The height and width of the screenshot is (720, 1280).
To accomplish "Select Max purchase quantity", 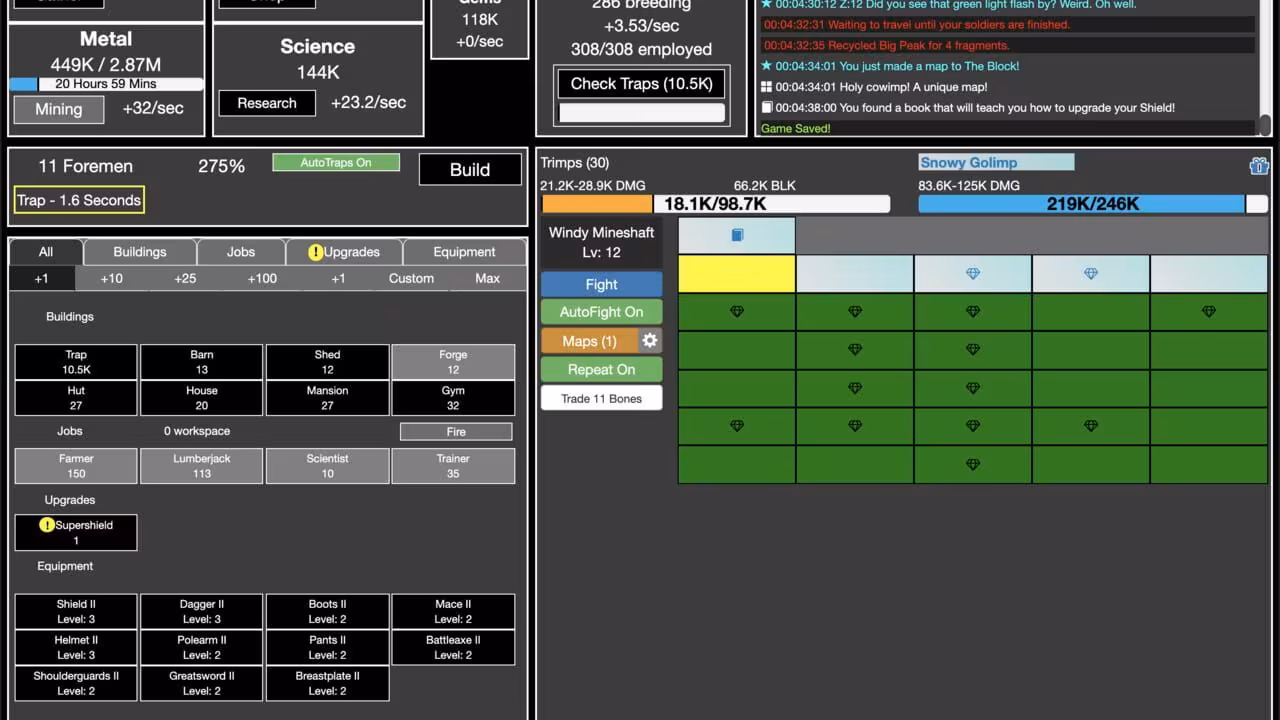I will 488,278.
